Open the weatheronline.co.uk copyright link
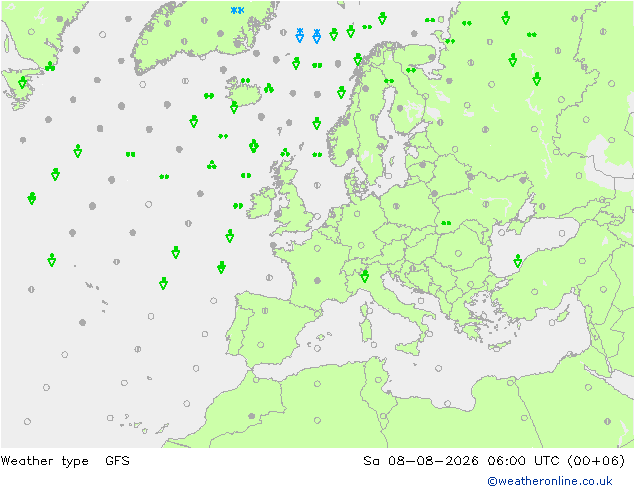634x490 pixels. 549,481
